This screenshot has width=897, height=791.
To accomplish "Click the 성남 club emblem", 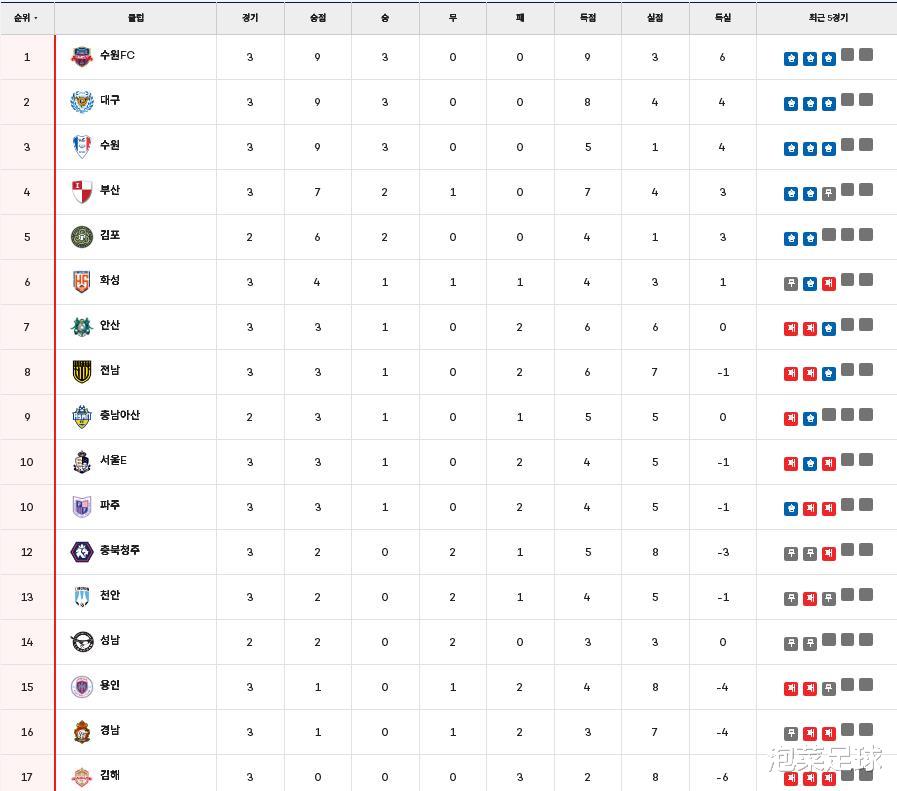I will [x=81, y=642].
